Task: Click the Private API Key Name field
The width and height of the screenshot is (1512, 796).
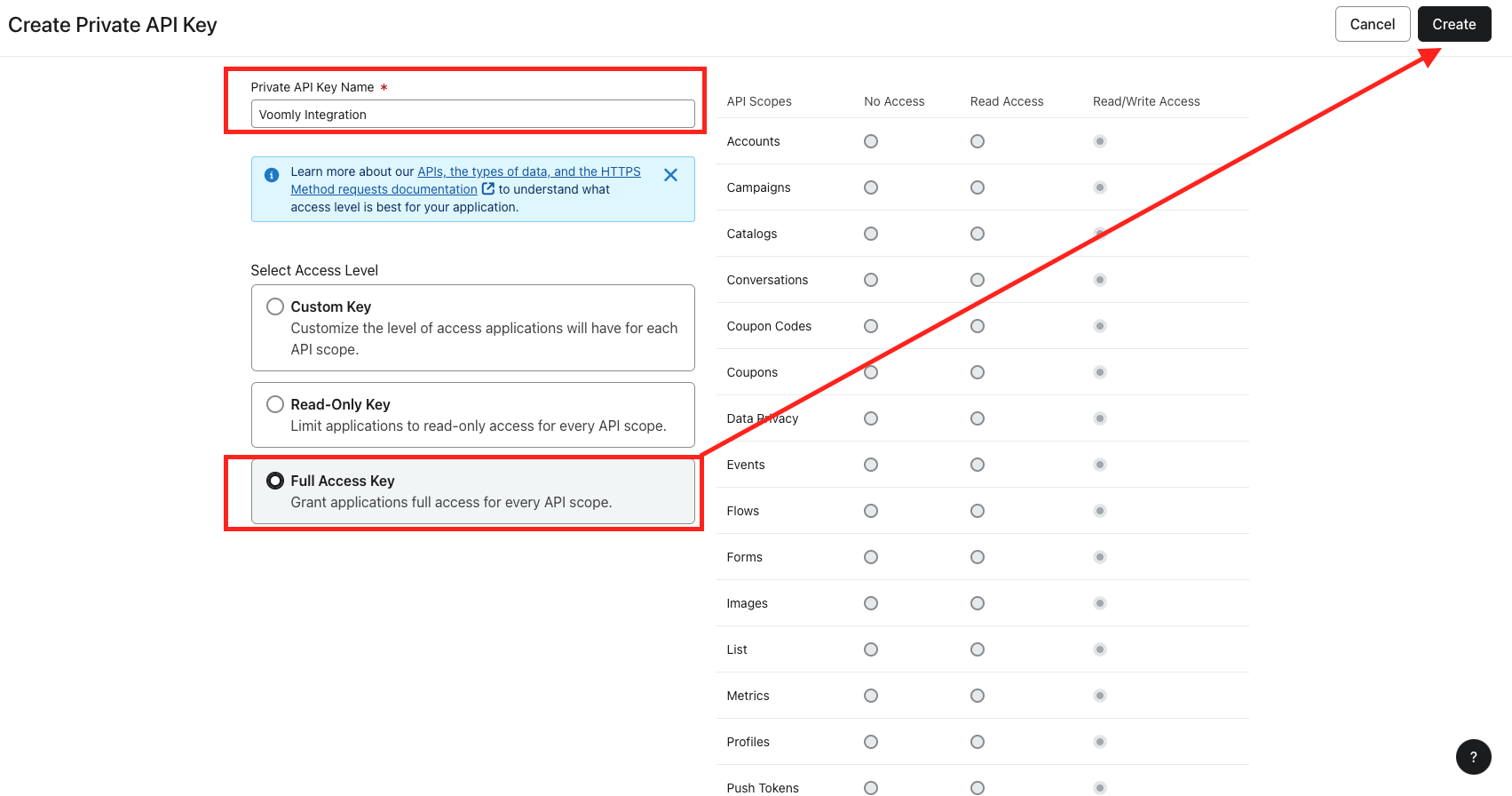Action: coord(472,114)
